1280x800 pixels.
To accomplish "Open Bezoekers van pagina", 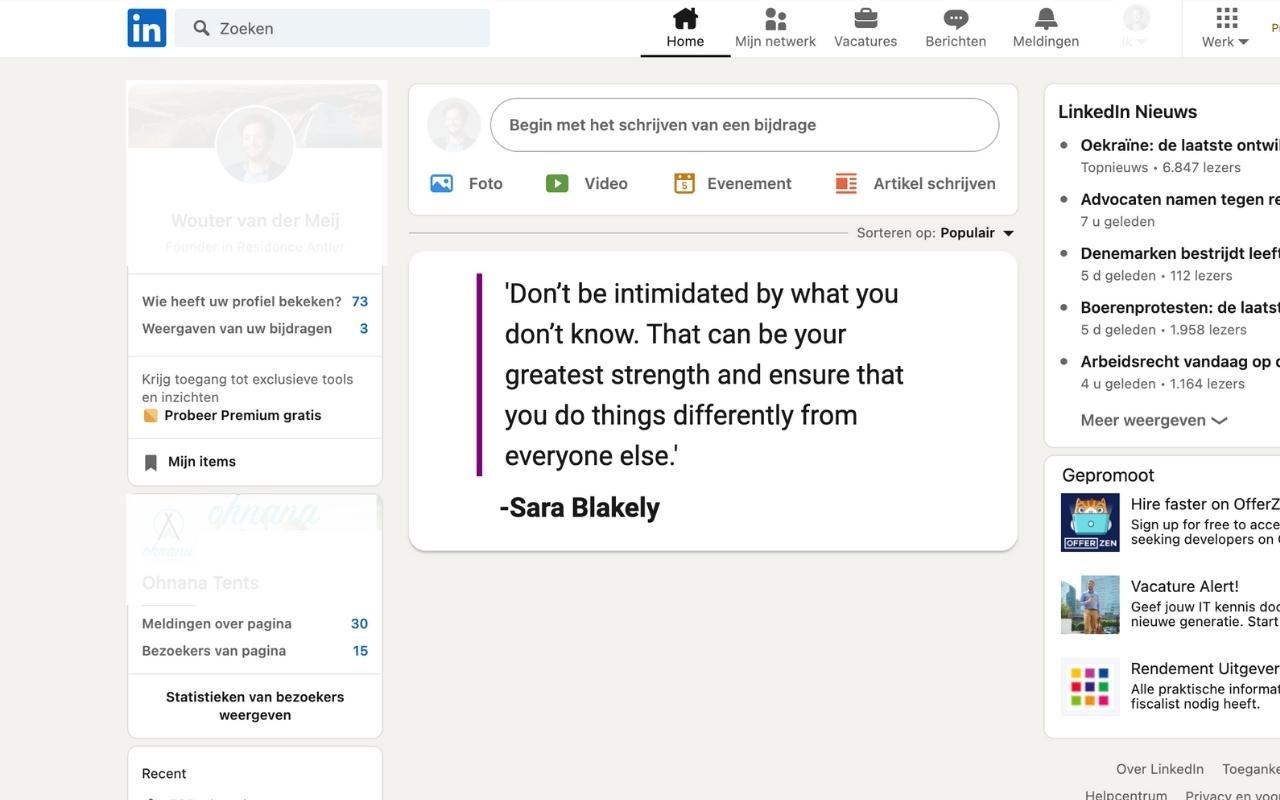I will pyautogui.click(x=255, y=650).
